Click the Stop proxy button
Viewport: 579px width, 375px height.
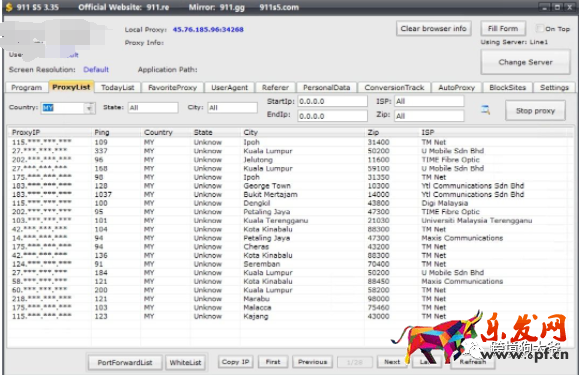pyautogui.click(x=535, y=111)
